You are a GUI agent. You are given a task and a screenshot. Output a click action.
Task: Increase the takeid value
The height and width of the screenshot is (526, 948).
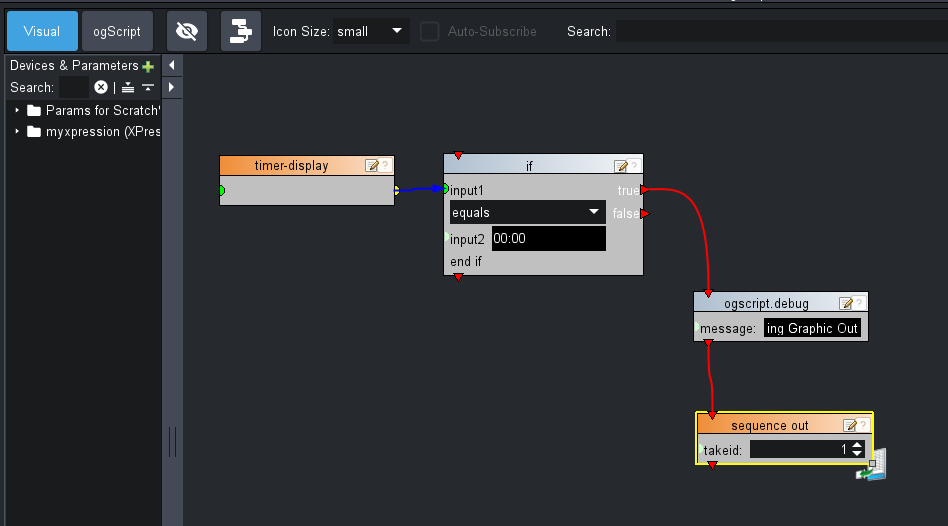[x=857, y=445]
